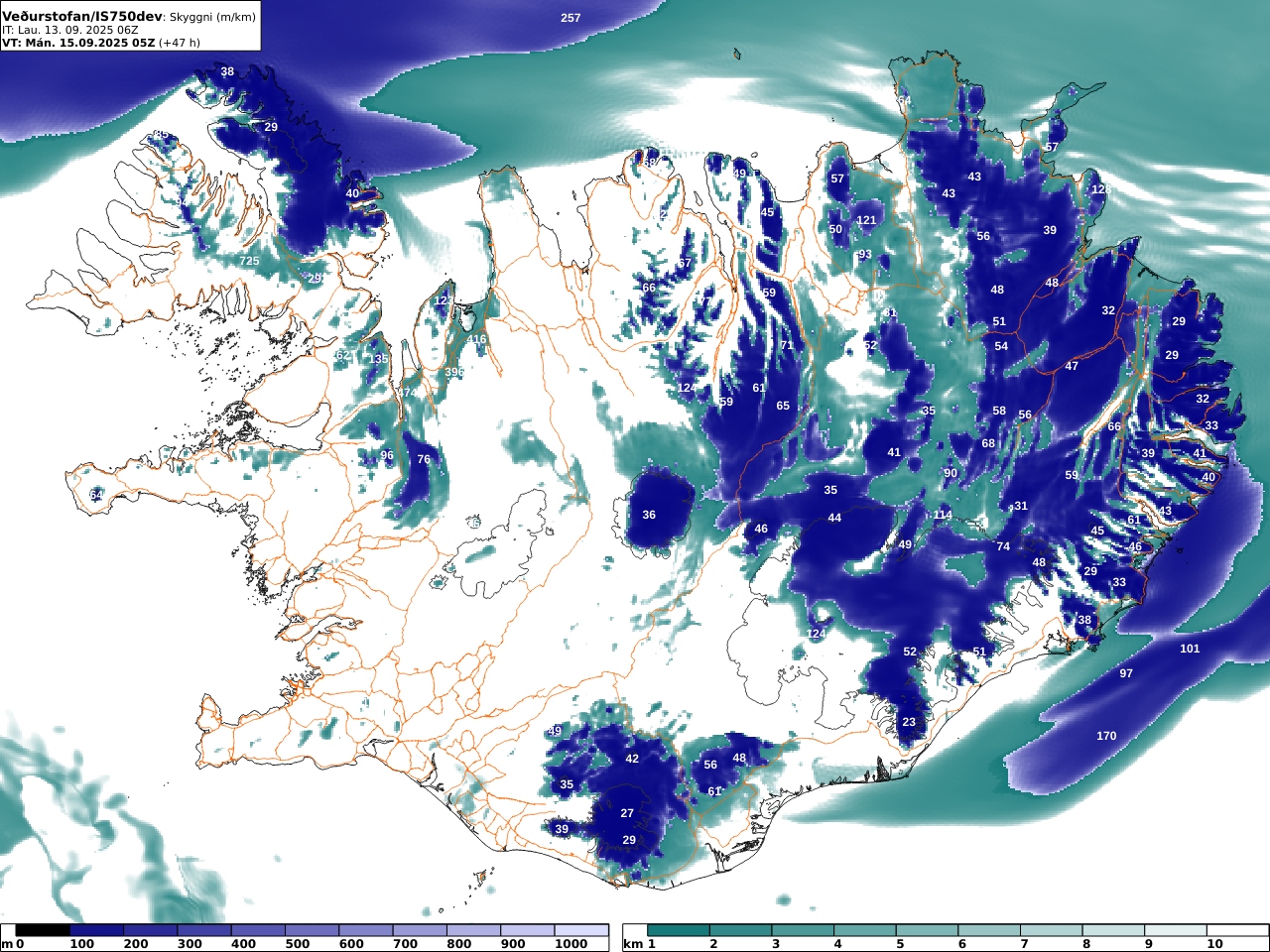Click the value 47 in the east
Image resolution: width=1270 pixels, height=952 pixels.
(x=1072, y=366)
